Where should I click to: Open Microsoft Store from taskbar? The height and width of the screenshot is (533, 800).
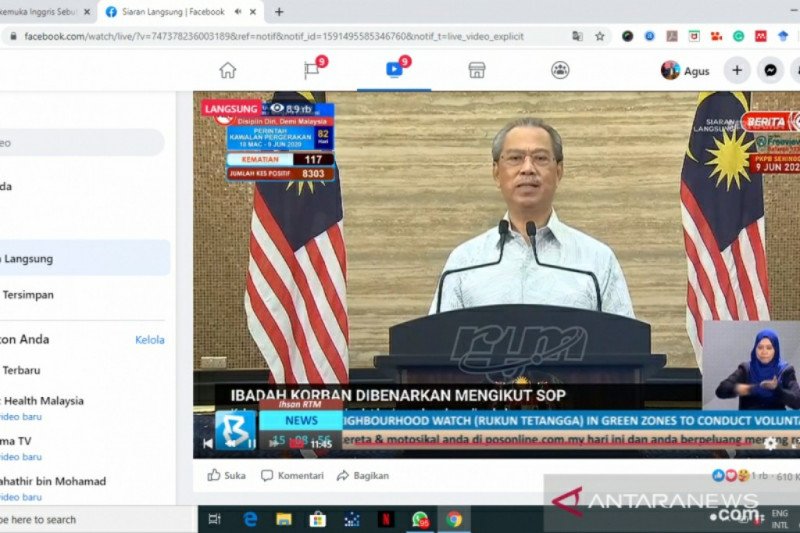(317, 519)
